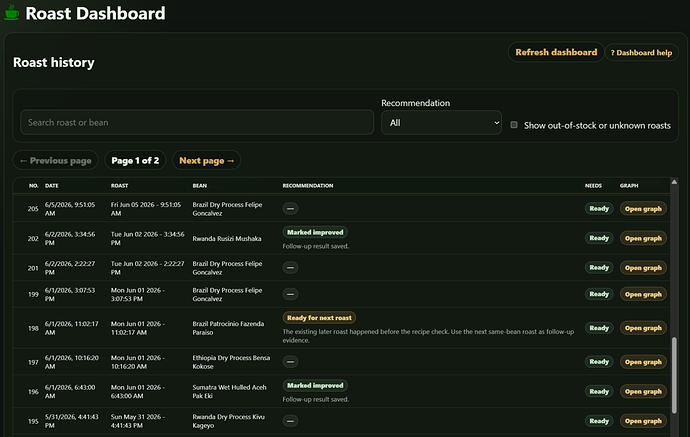Screen dimensions: 690x437
Task: Go to Next page of roasts
Action: pyautogui.click(x=206, y=161)
